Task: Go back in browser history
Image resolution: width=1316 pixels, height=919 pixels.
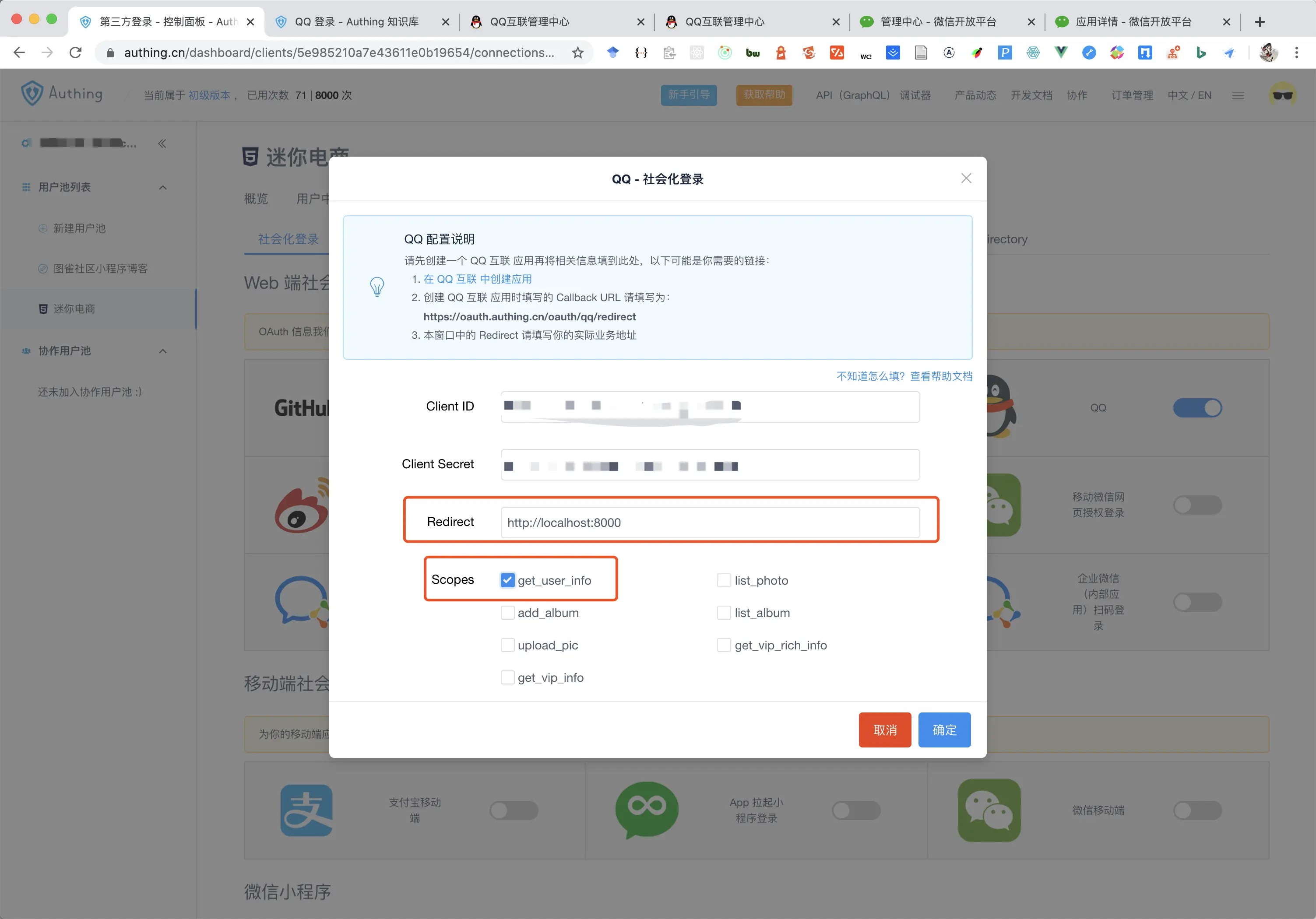Action: [x=19, y=53]
